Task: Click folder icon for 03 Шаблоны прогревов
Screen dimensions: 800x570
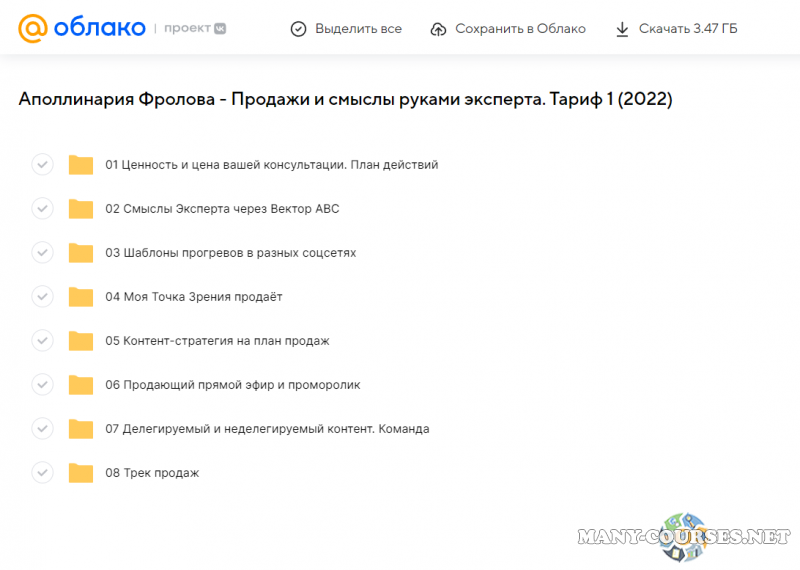Action: pos(81,253)
